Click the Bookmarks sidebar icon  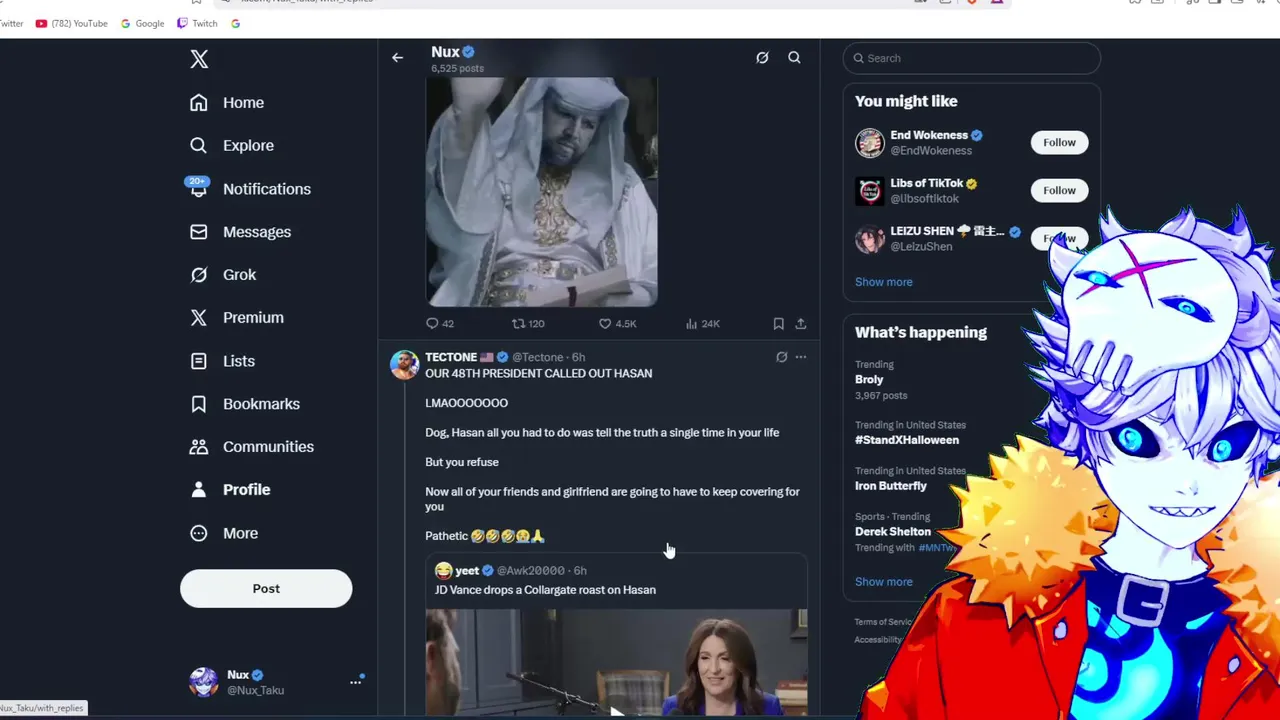(199, 404)
